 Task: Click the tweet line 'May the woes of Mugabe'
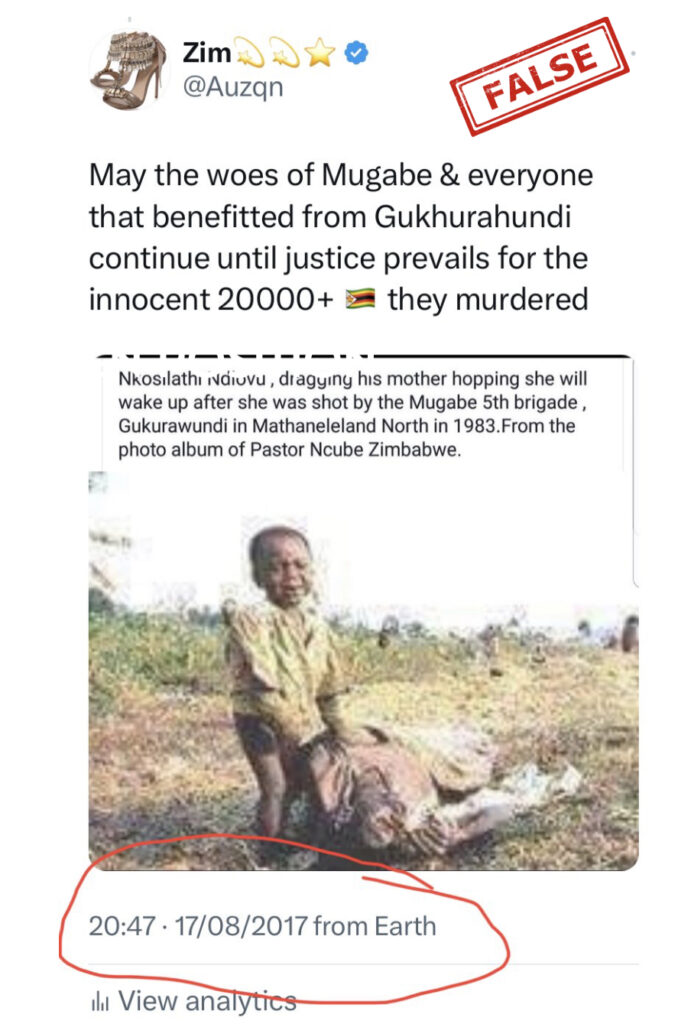(341, 175)
